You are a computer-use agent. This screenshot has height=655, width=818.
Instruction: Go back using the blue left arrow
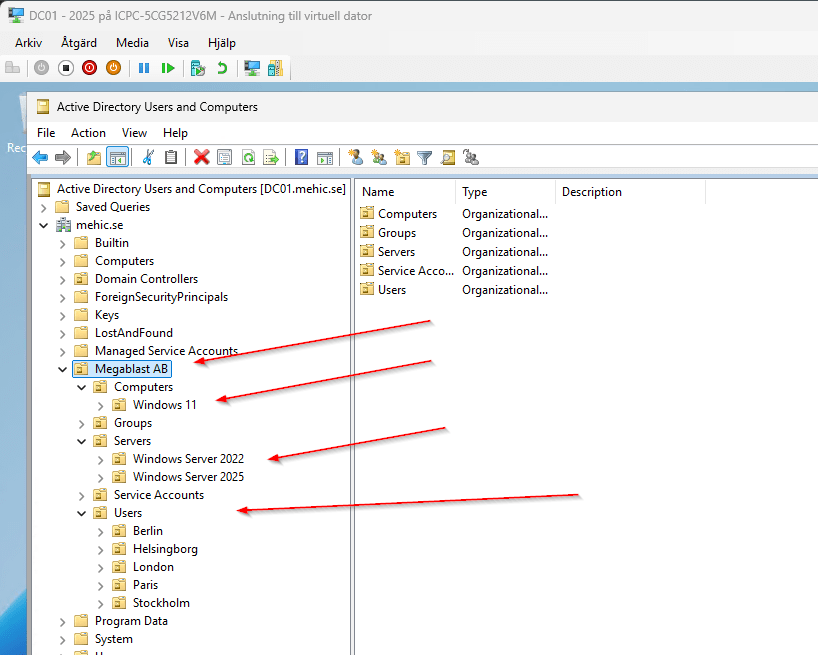[40, 157]
